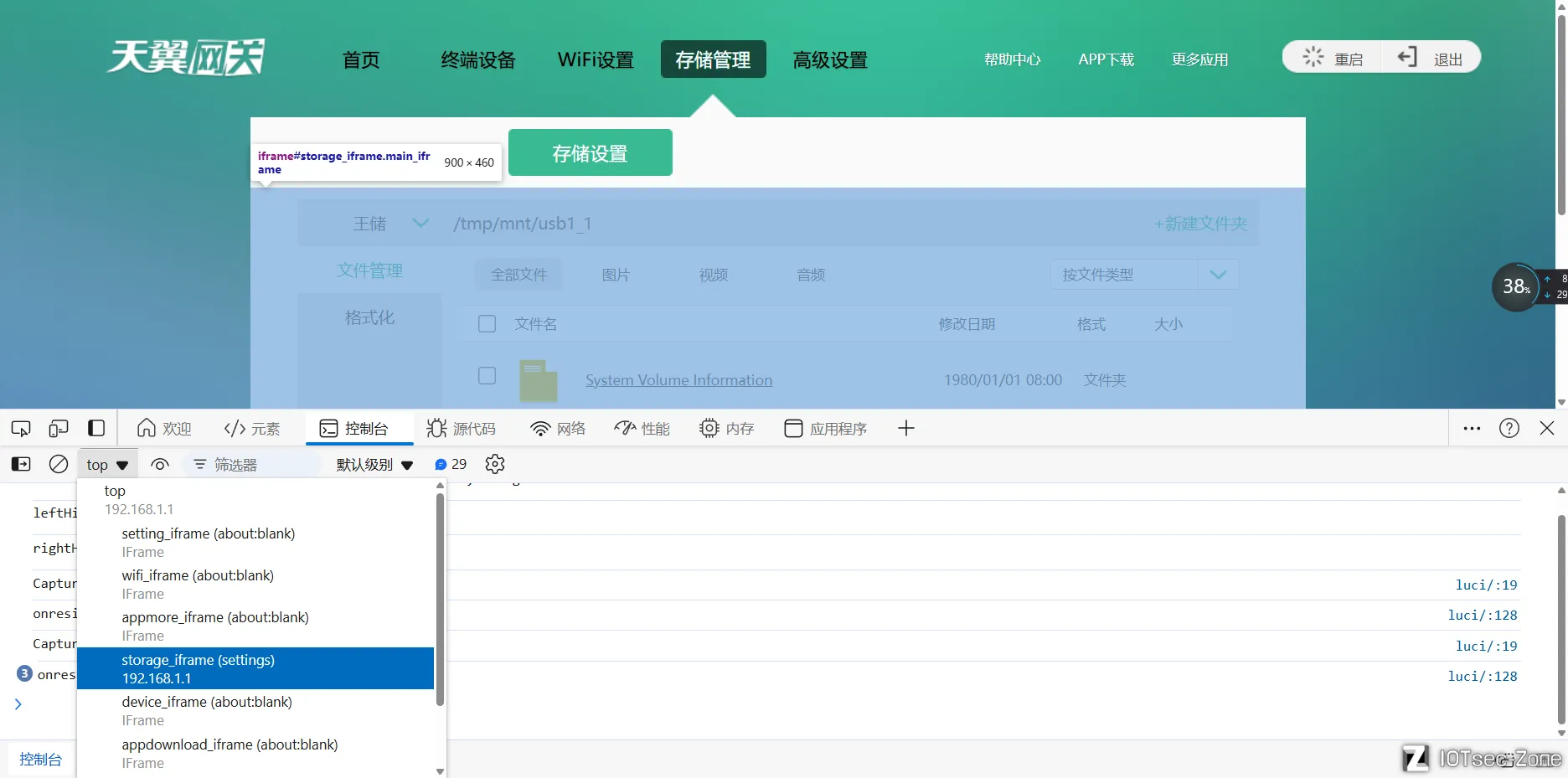Open the top context selector dropdown
1568x778 pixels.
[107, 465]
